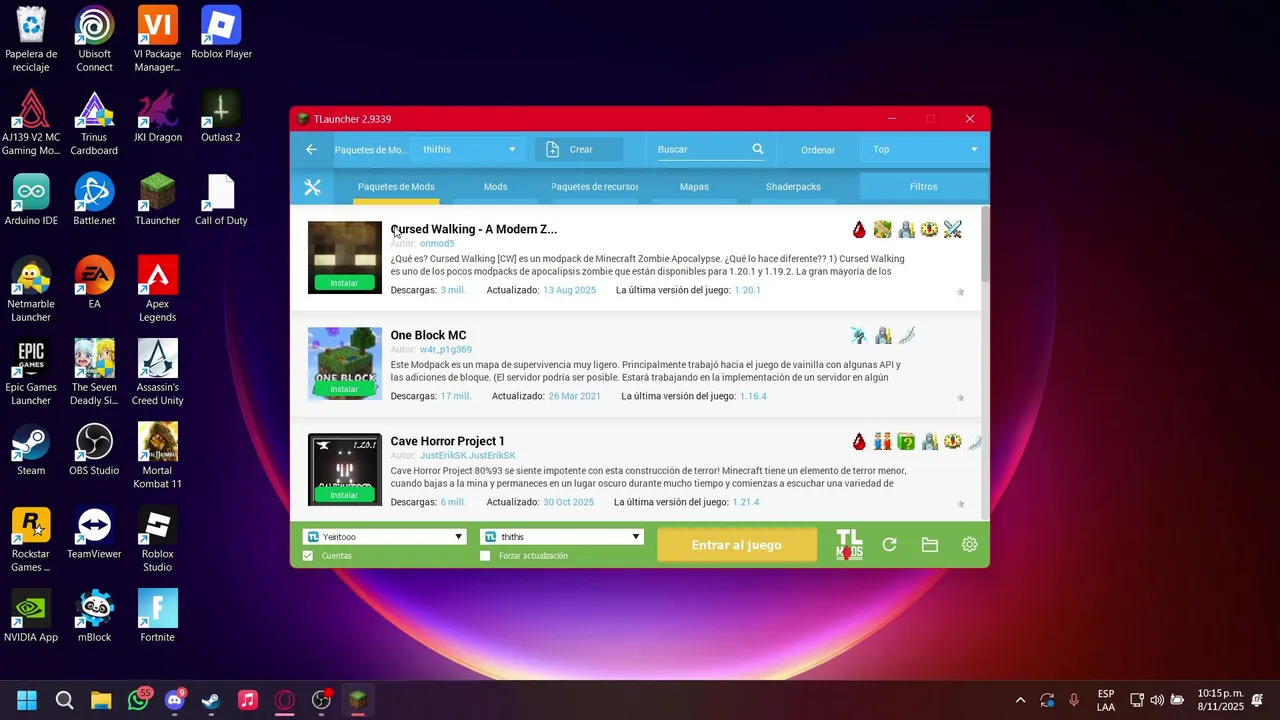Open author link w4r_p1g369

(446, 350)
